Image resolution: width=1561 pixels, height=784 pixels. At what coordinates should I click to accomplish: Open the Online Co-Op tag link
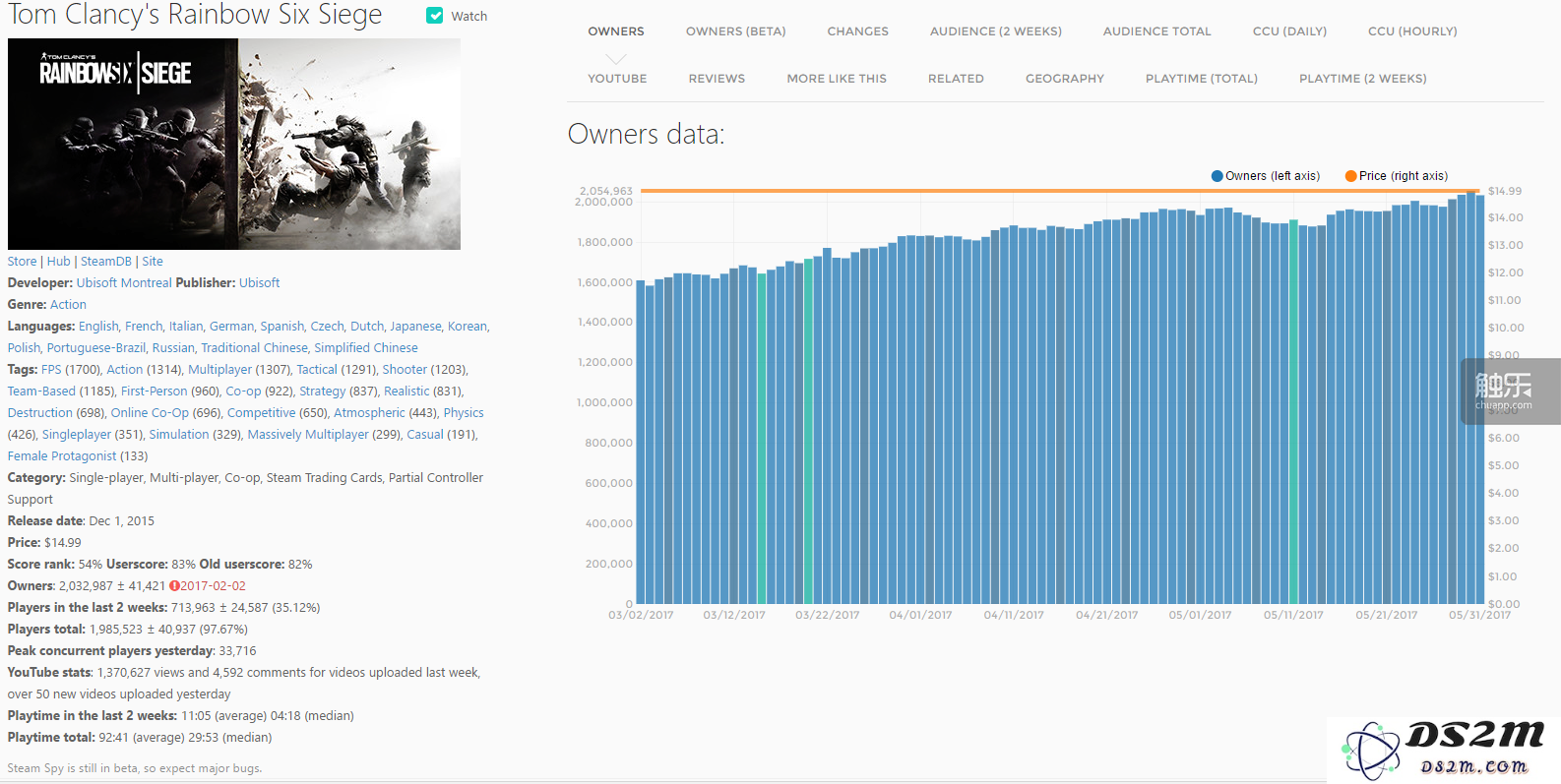coord(150,413)
